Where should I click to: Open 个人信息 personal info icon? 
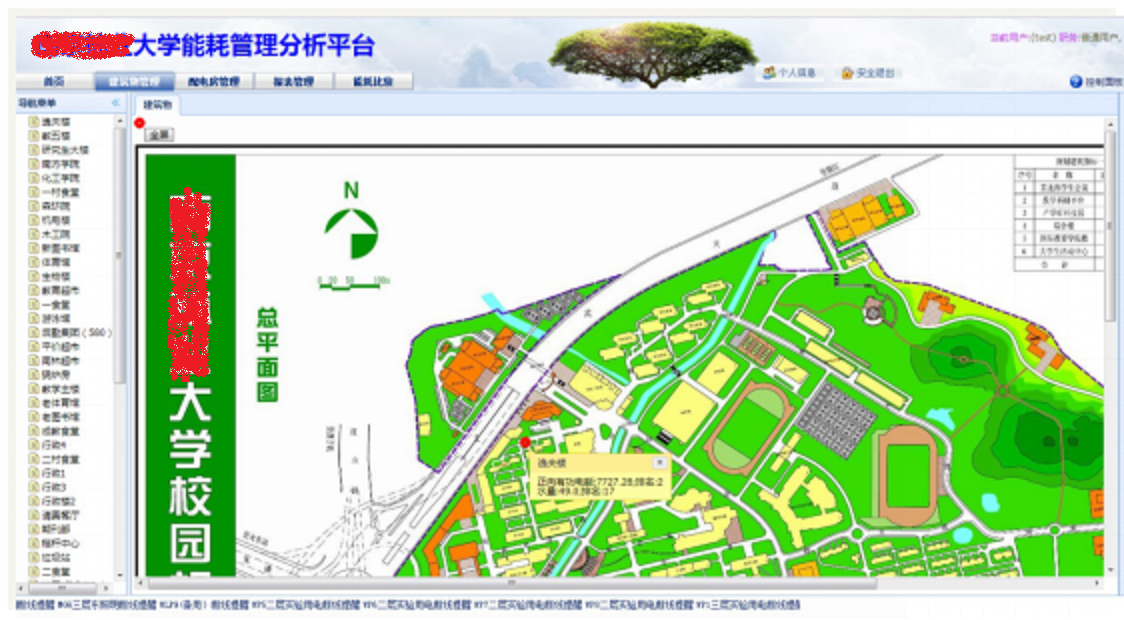point(769,73)
